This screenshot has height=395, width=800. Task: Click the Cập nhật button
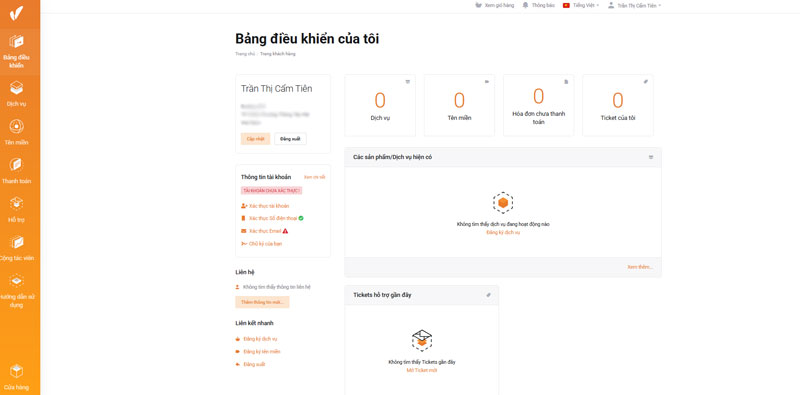click(x=256, y=139)
